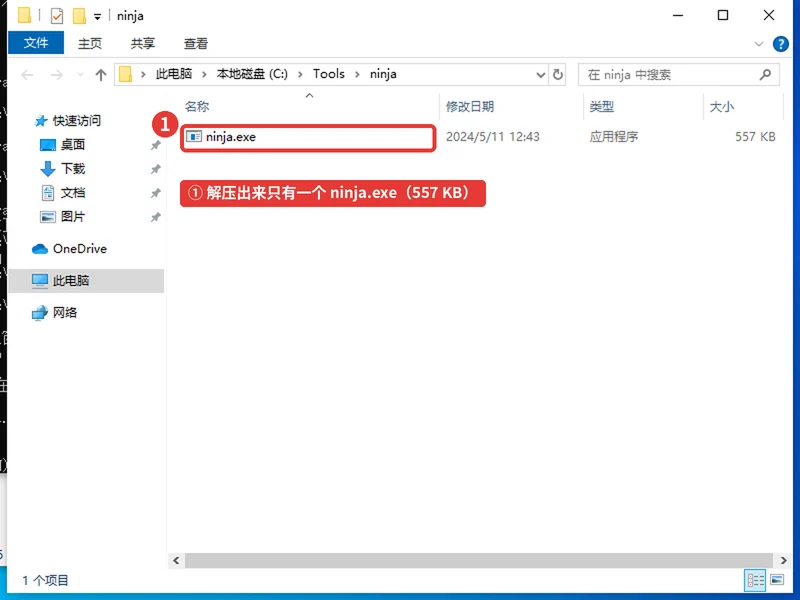Click the Back navigation arrow

[27, 75]
